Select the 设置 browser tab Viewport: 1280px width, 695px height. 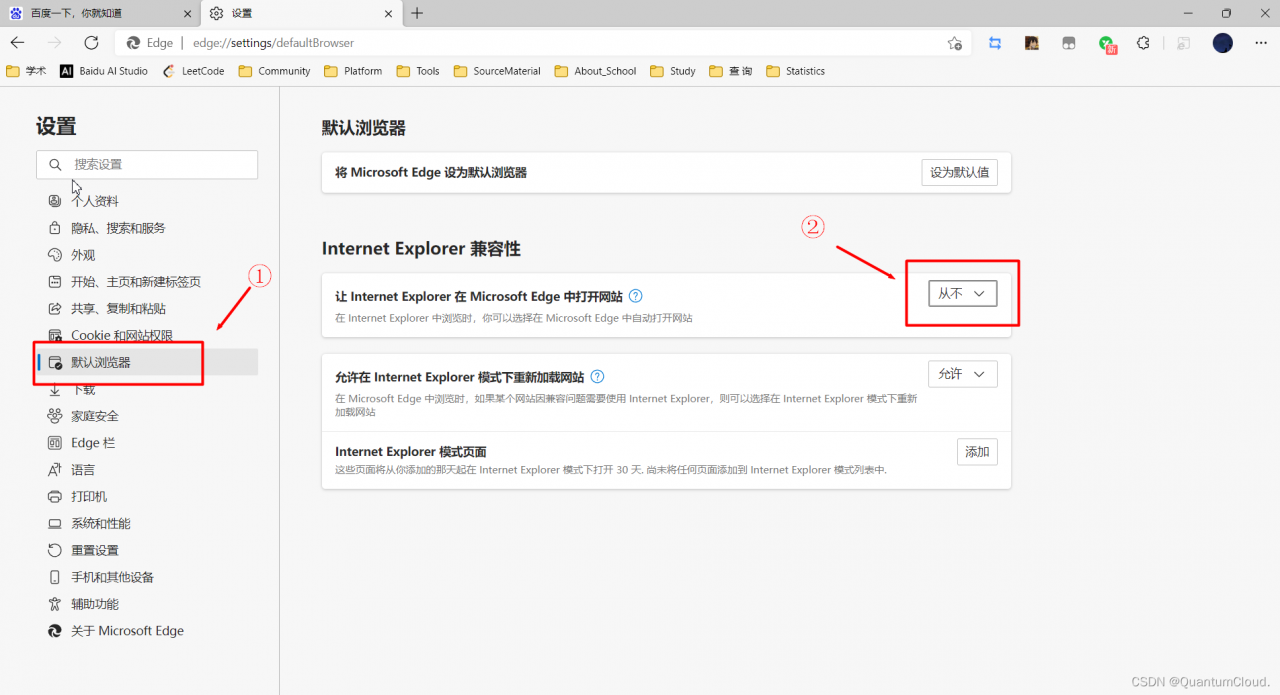click(x=300, y=14)
